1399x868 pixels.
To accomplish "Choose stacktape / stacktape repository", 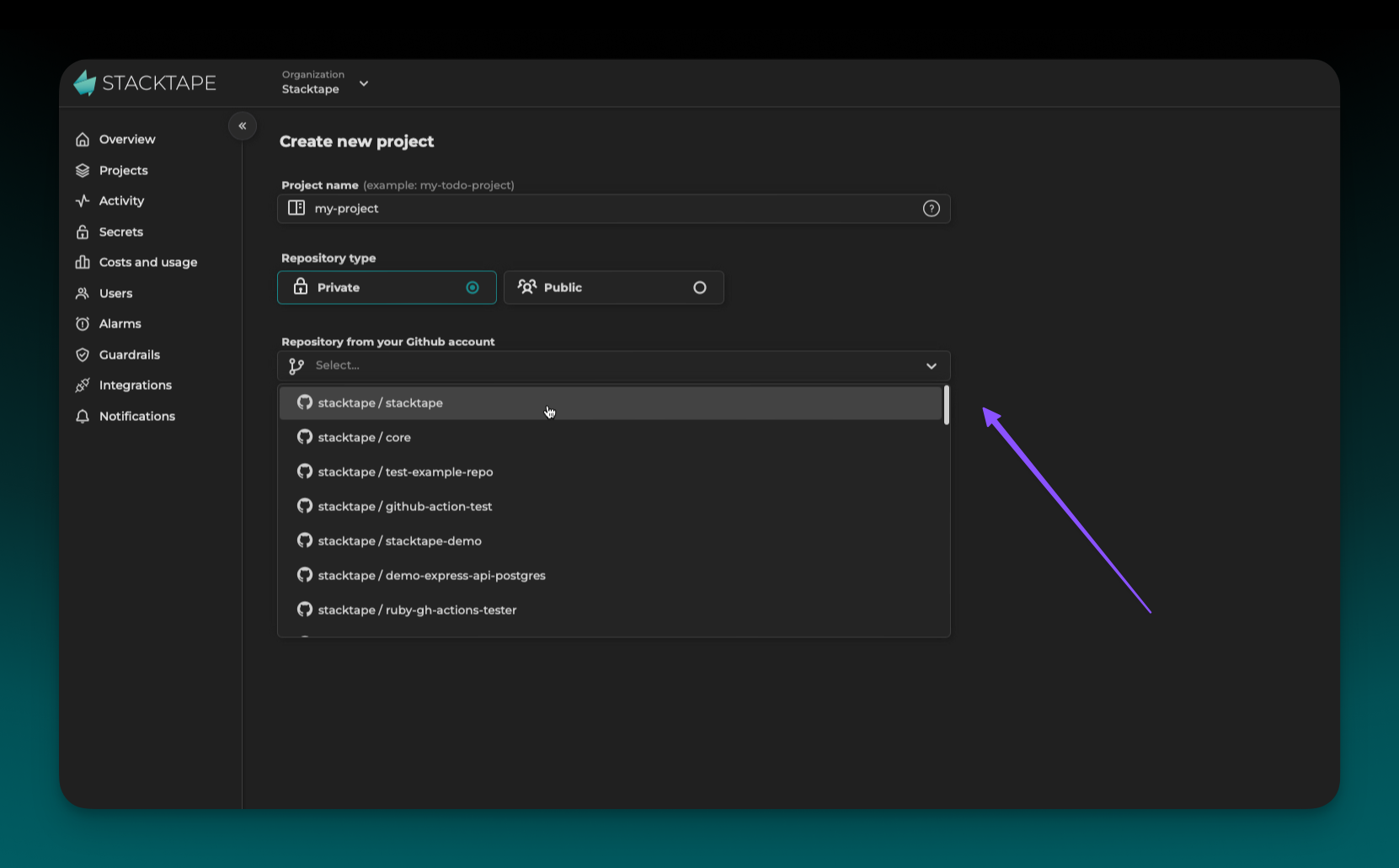I will [611, 402].
